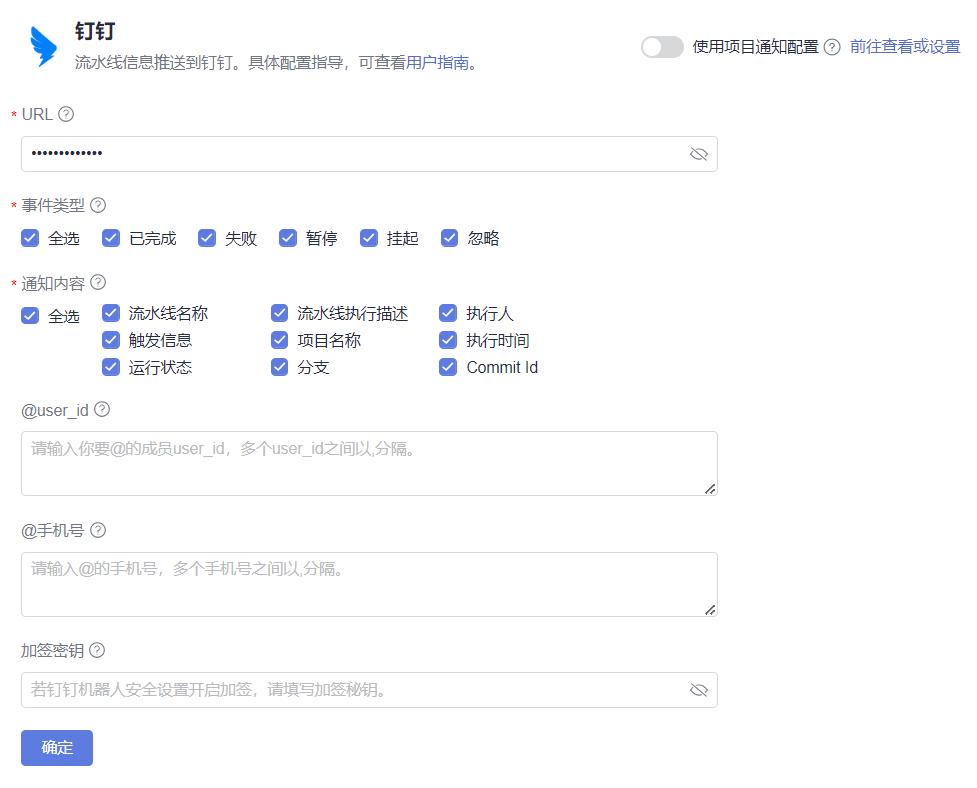This screenshot has width=977, height=788.
Task: Click help icon next to @user_id
Action: [x=102, y=409]
